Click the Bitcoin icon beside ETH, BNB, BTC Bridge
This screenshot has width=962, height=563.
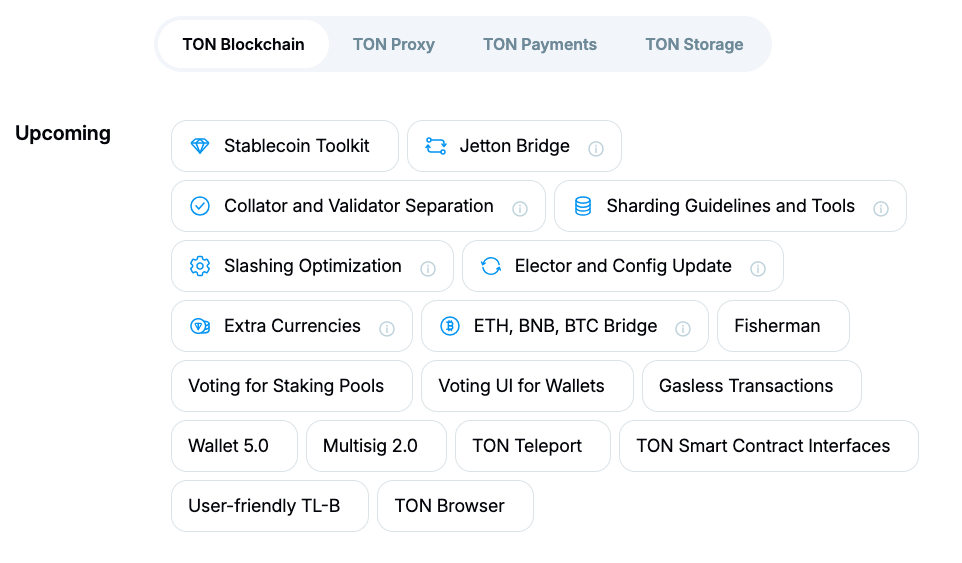450,326
